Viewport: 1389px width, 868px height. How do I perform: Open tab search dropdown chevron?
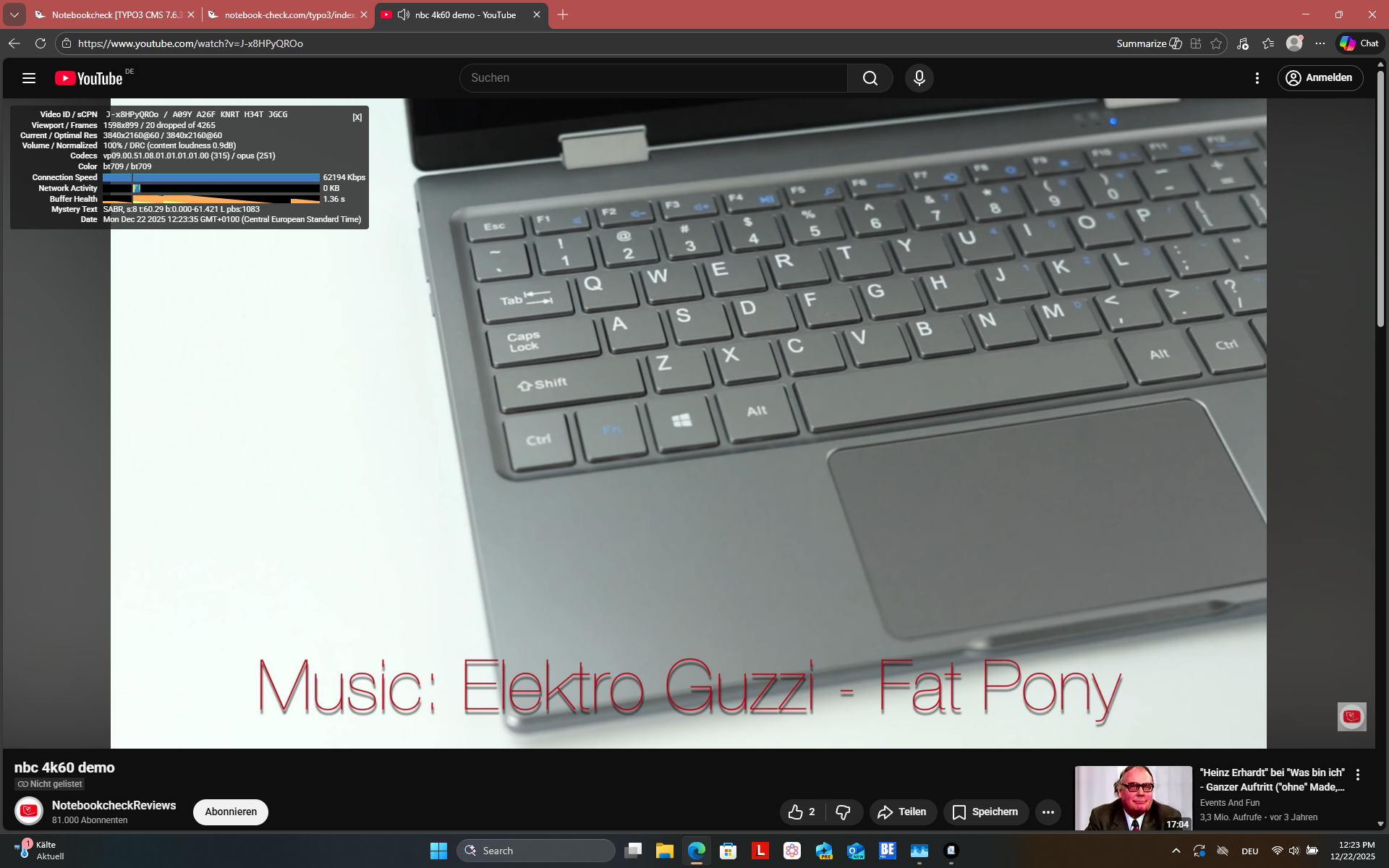[x=14, y=14]
